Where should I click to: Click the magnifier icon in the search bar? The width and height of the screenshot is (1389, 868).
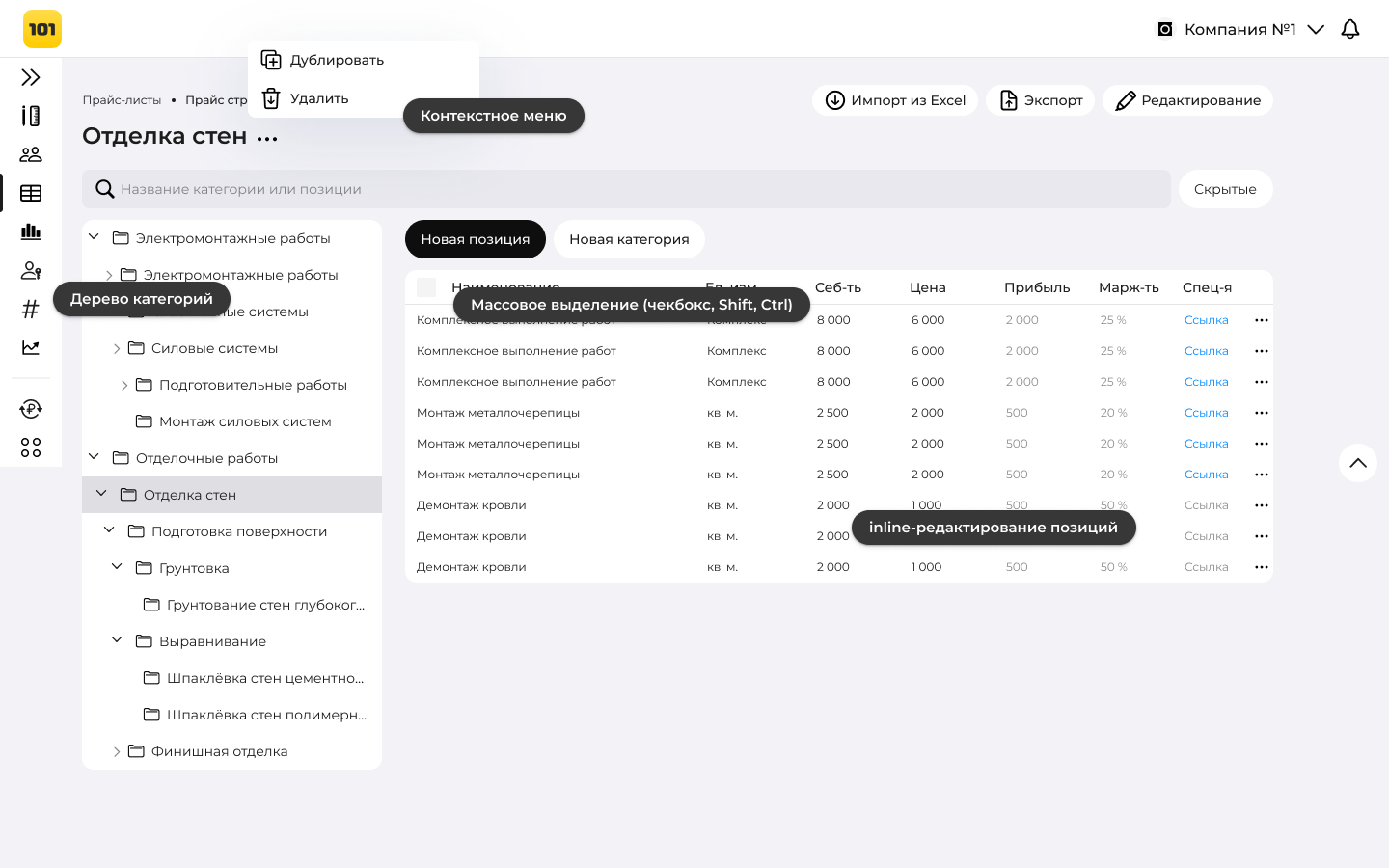tap(105, 189)
